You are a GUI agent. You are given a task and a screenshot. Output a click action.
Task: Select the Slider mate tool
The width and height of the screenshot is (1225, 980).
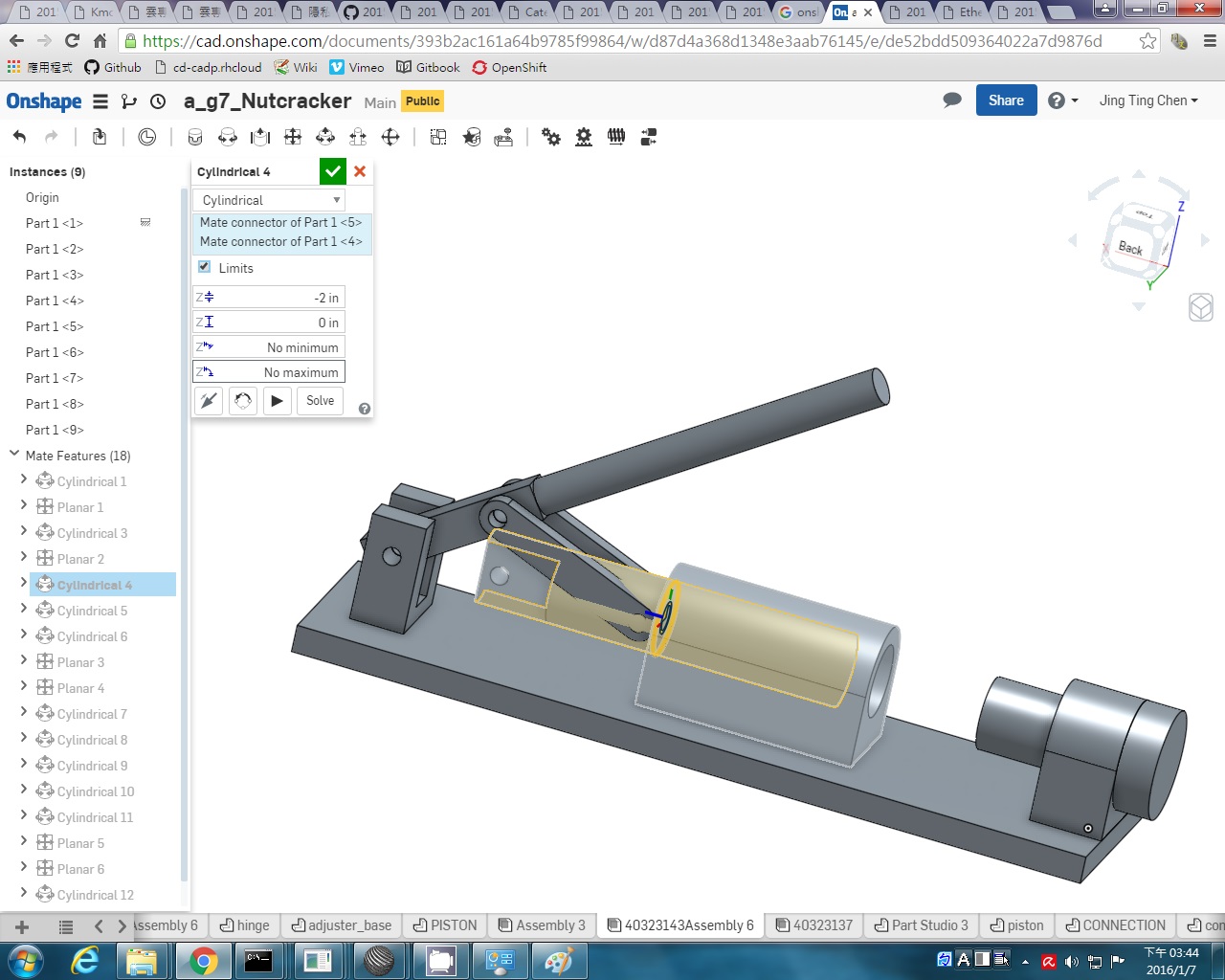260,137
